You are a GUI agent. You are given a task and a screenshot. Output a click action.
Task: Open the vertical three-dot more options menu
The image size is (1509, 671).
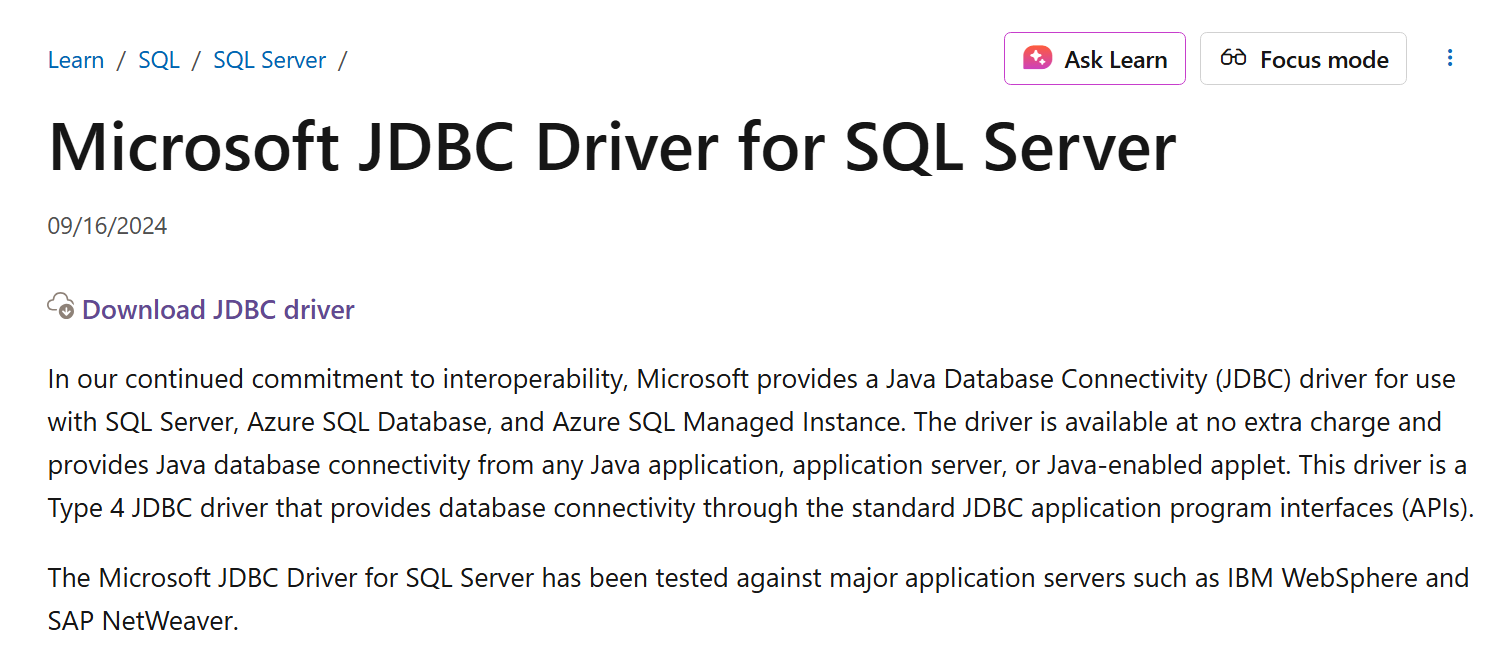(1449, 58)
